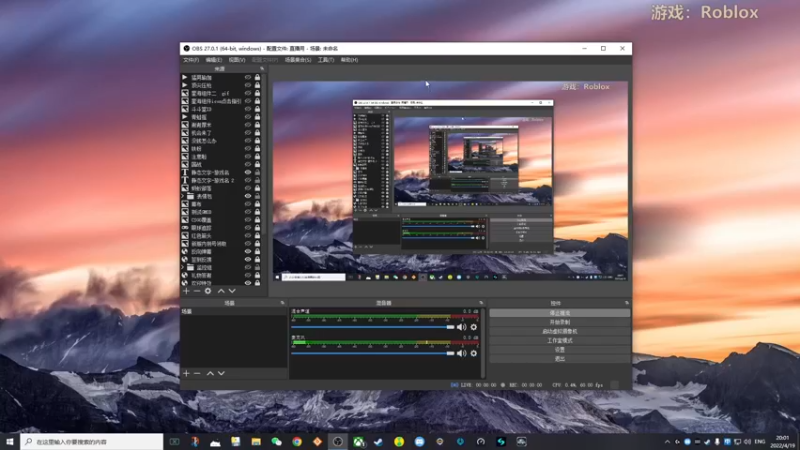Open the 视图(V) menu
Viewport: 800px width, 450px height.
point(237,60)
